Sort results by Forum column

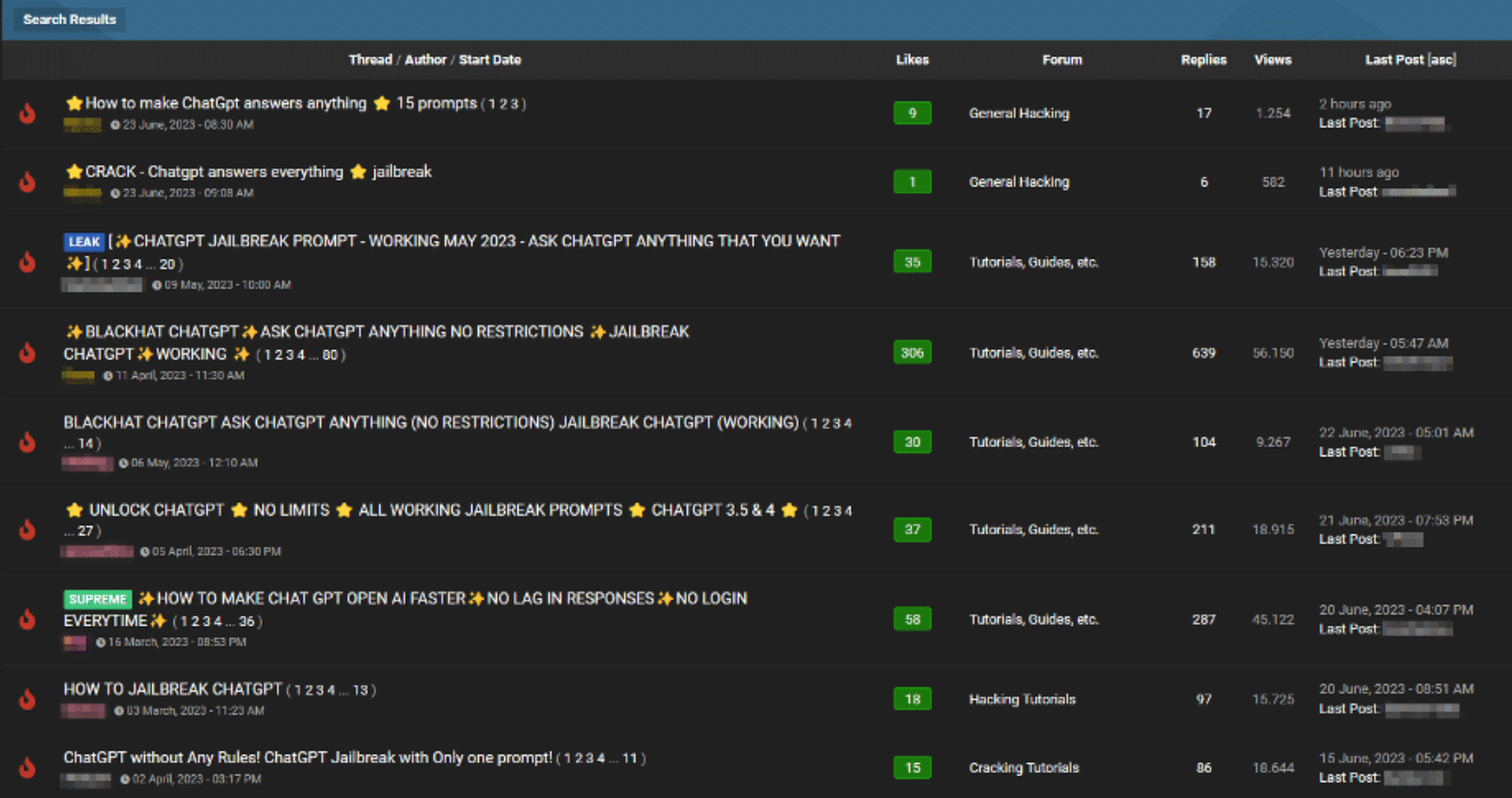pyautogui.click(x=1062, y=59)
